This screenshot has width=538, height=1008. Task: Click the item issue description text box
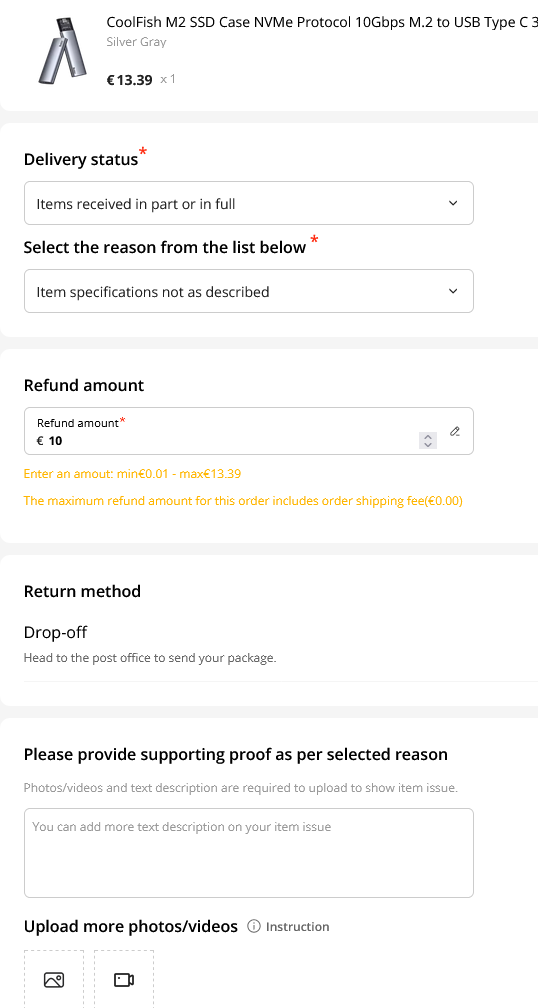point(249,853)
